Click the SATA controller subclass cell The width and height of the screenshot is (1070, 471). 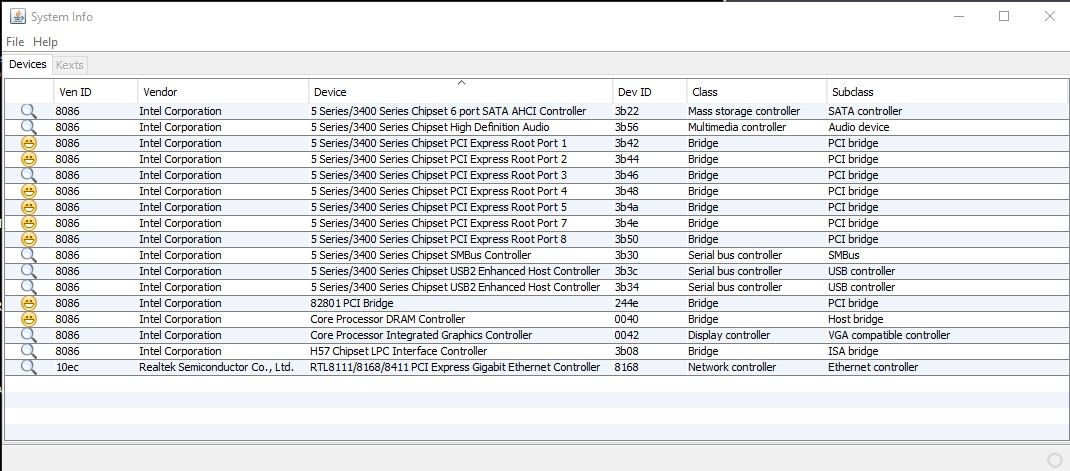coord(865,111)
